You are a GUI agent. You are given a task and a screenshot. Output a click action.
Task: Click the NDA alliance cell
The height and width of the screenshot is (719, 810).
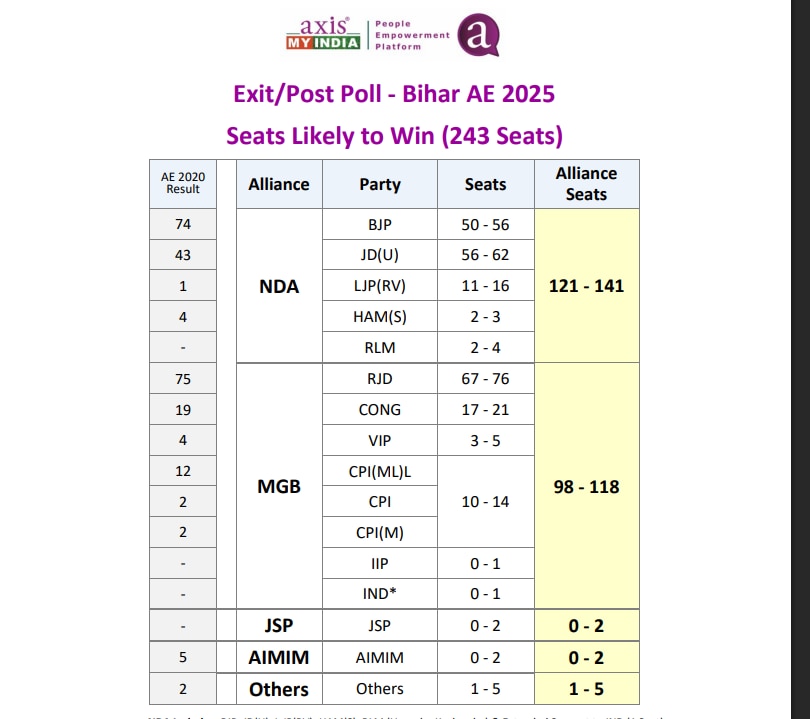pos(279,286)
